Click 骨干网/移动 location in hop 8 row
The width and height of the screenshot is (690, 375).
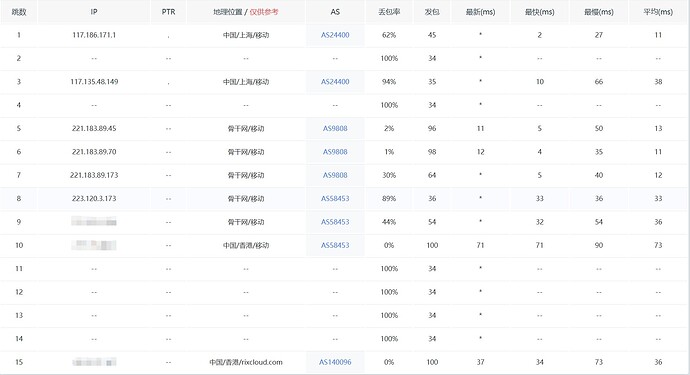pyautogui.click(x=246, y=199)
